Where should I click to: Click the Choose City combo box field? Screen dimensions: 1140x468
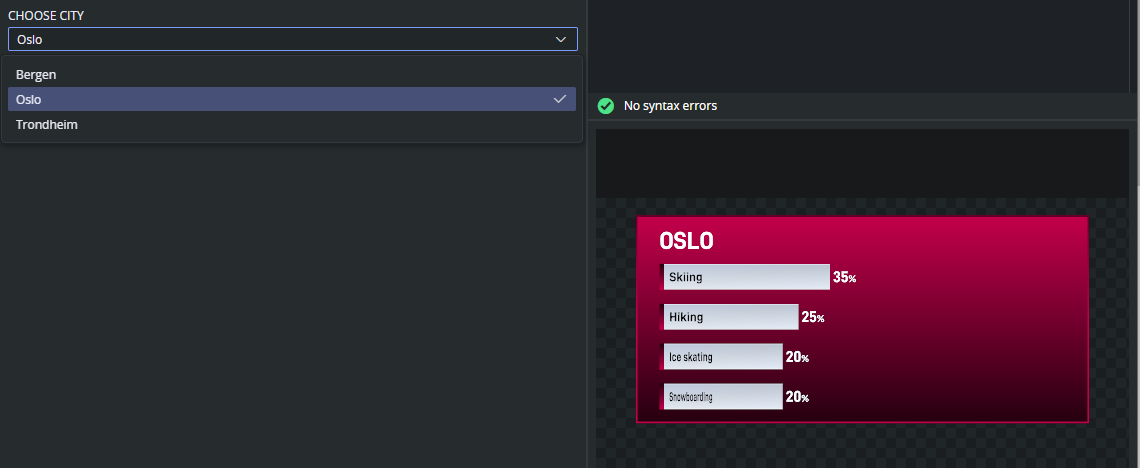coord(280,39)
